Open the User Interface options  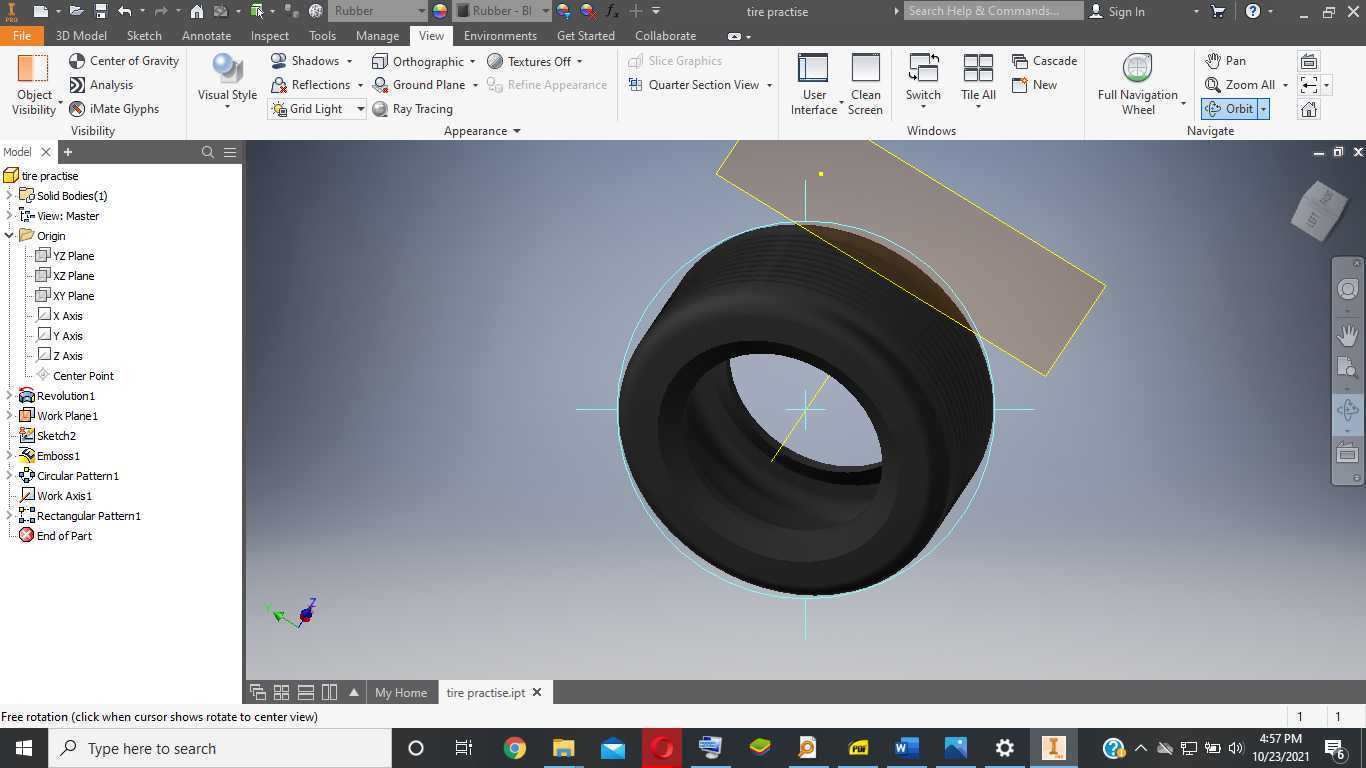coord(813,86)
